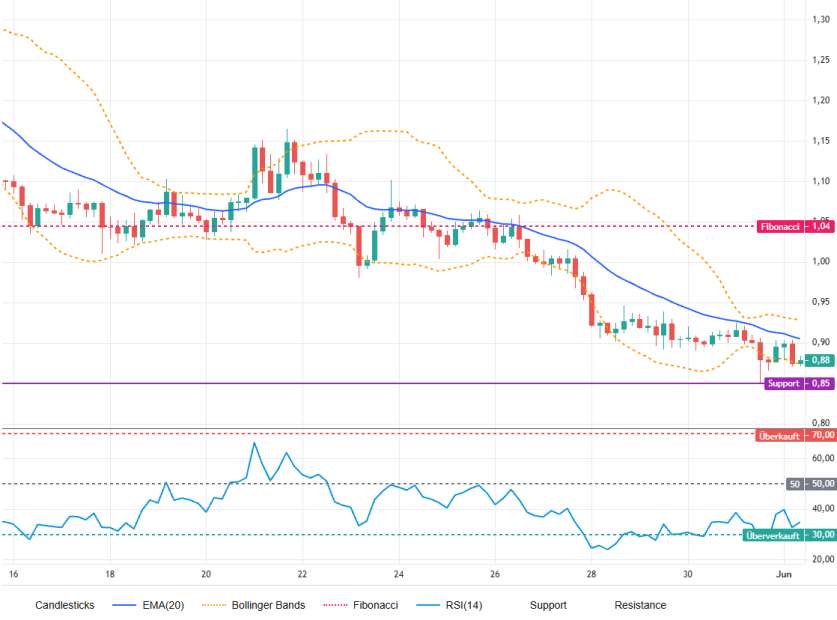
Task: Toggle the Candlesticks legend entry
Action: point(65,605)
